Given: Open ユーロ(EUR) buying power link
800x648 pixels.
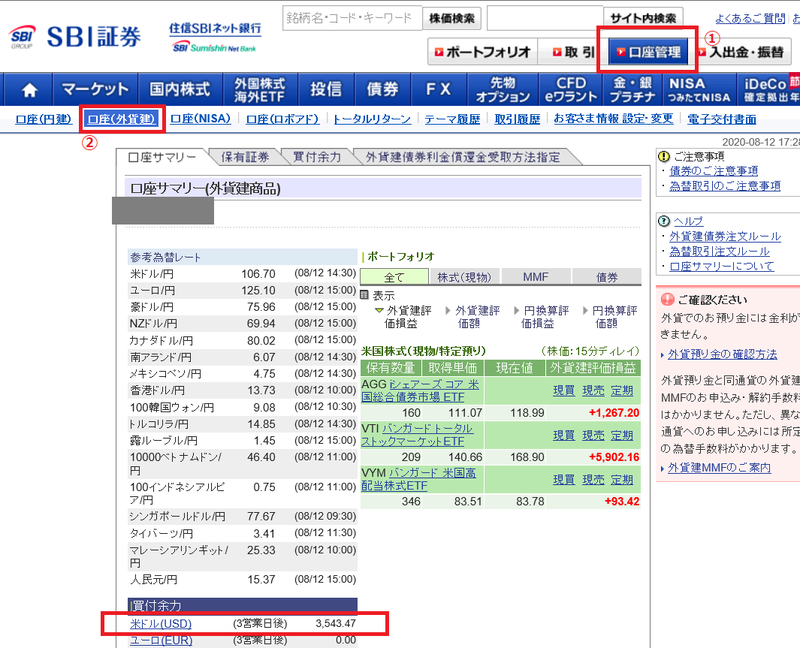Looking at the screenshot, I should click(x=161, y=640).
